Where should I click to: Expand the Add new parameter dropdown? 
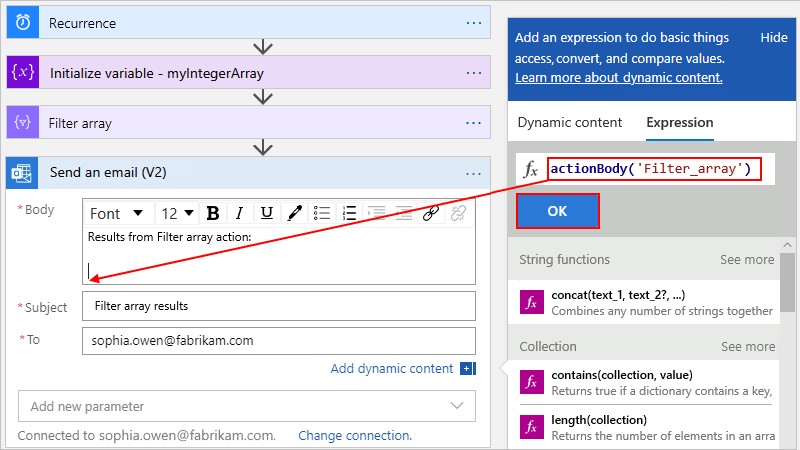[247, 406]
